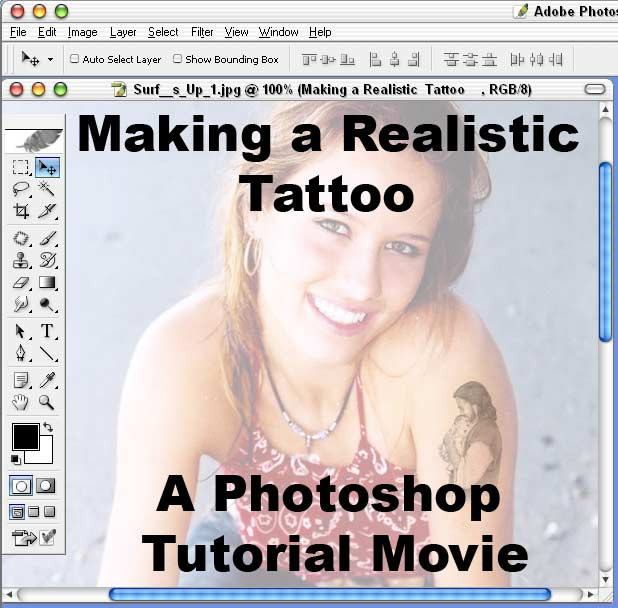
Task: Click Distribute Right Edges button
Action: coord(555,60)
